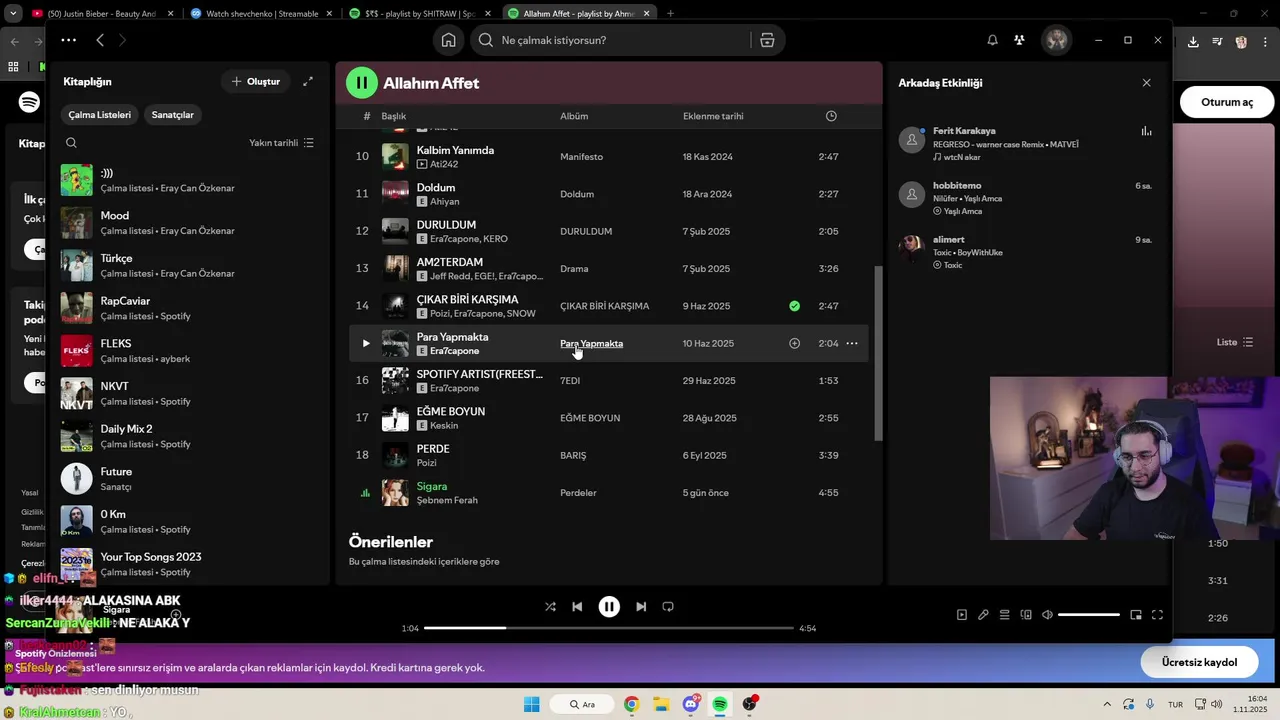Toggle shuffle in player bar

coord(550,607)
